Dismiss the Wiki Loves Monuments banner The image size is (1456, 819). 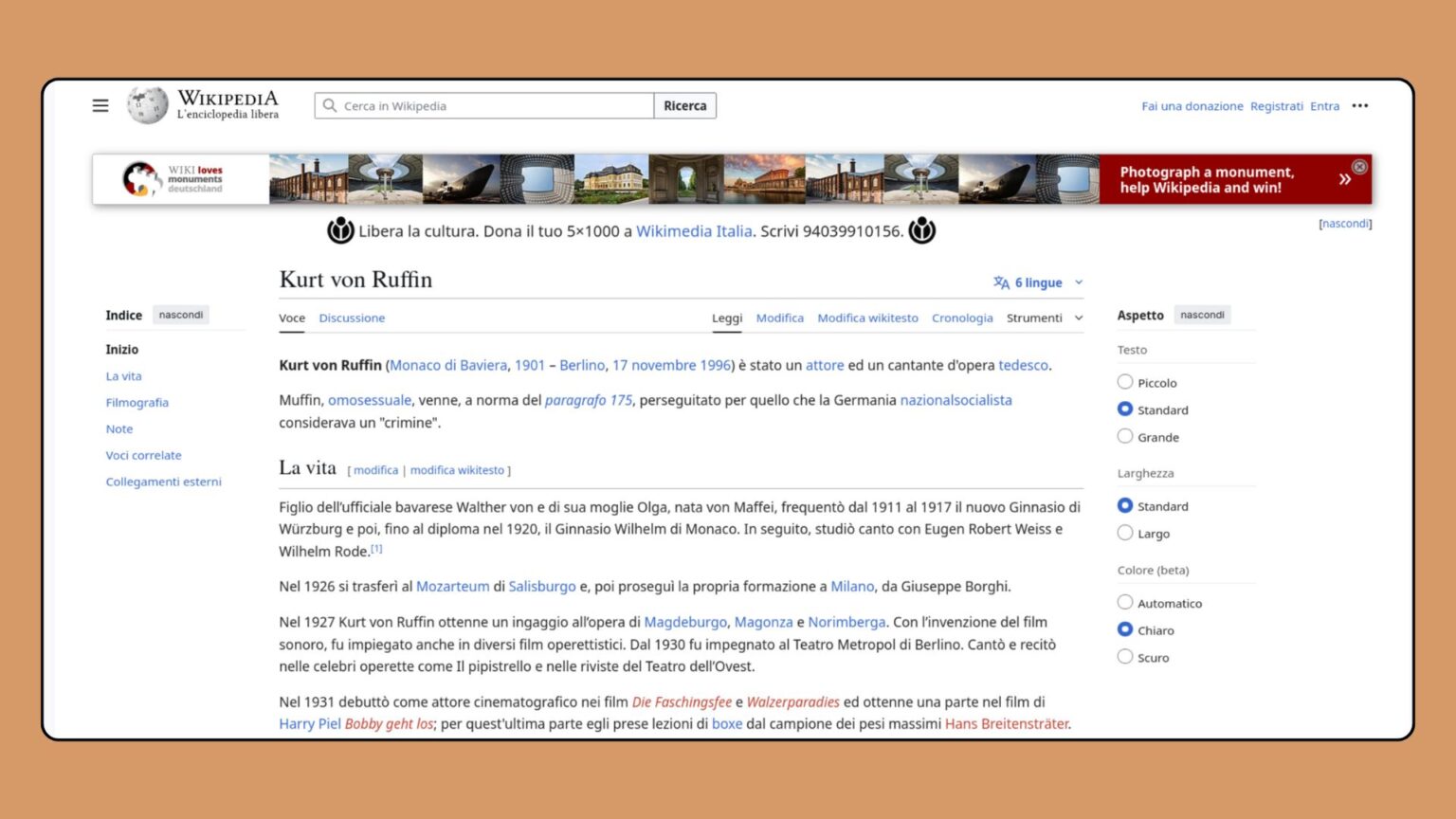1359,166
